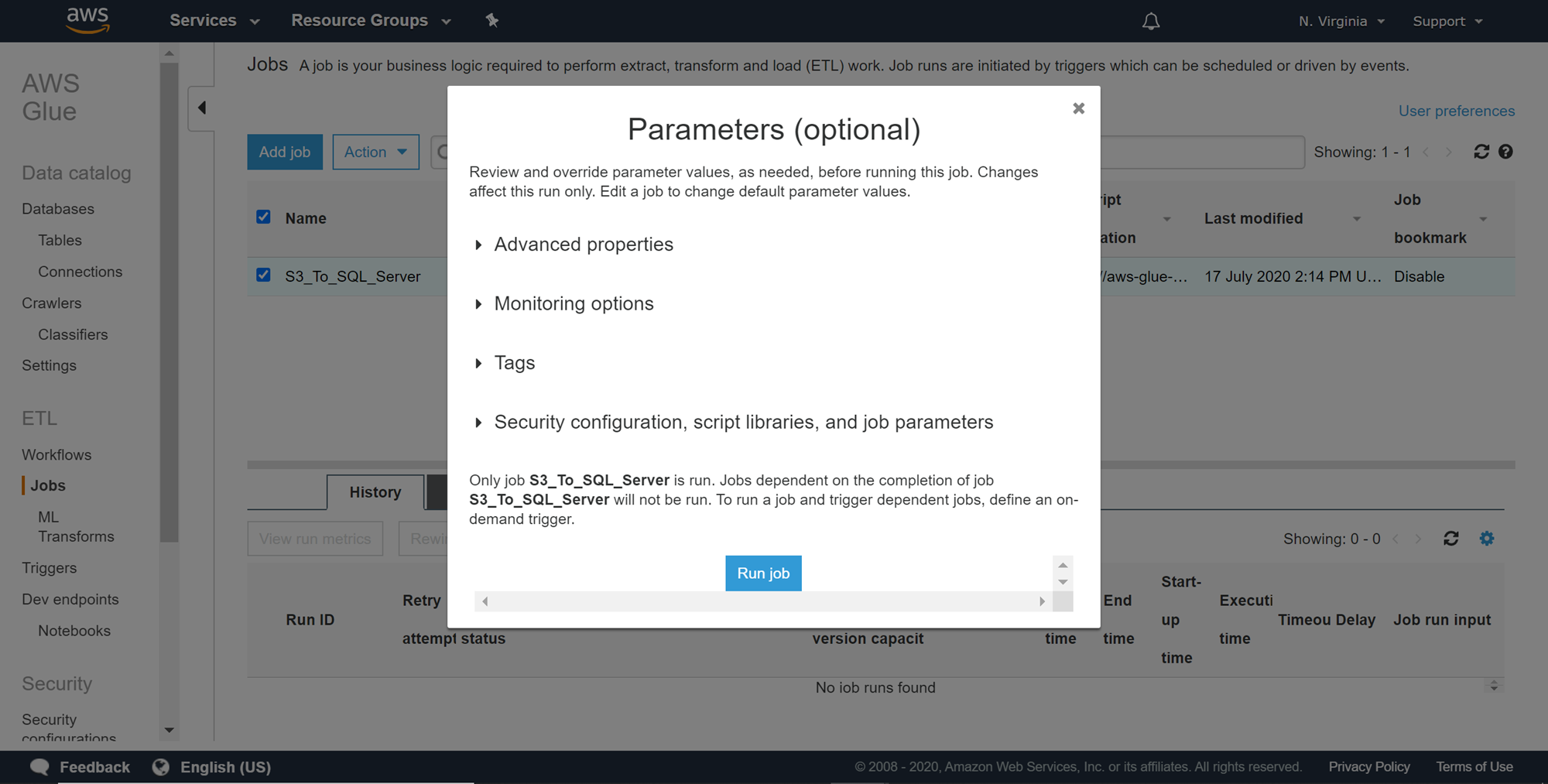Viewport: 1548px width, 784px height.
Task: Open the User preferences link
Action: coord(1456,111)
